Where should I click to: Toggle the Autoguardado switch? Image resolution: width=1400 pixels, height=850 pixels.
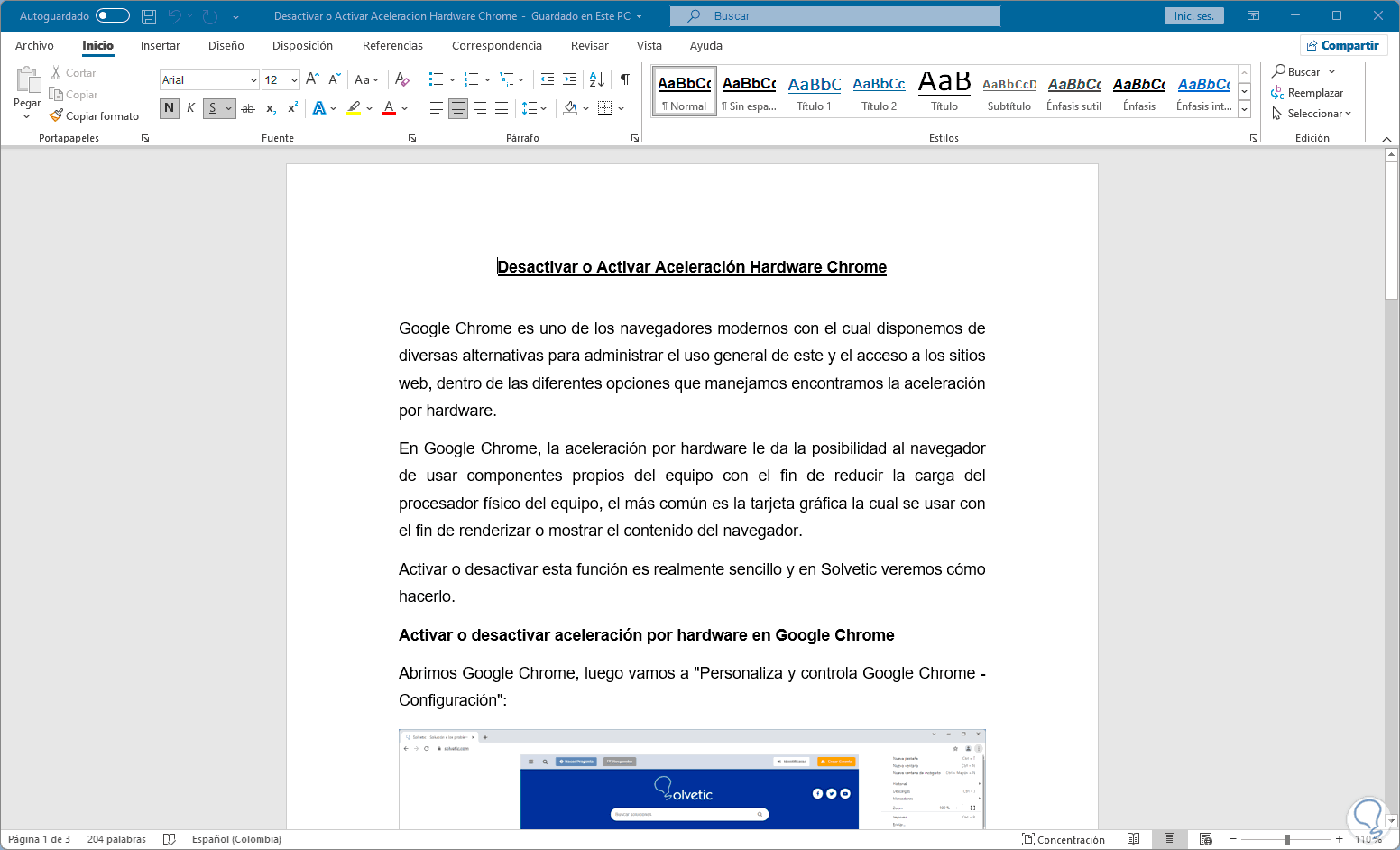click(x=113, y=15)
